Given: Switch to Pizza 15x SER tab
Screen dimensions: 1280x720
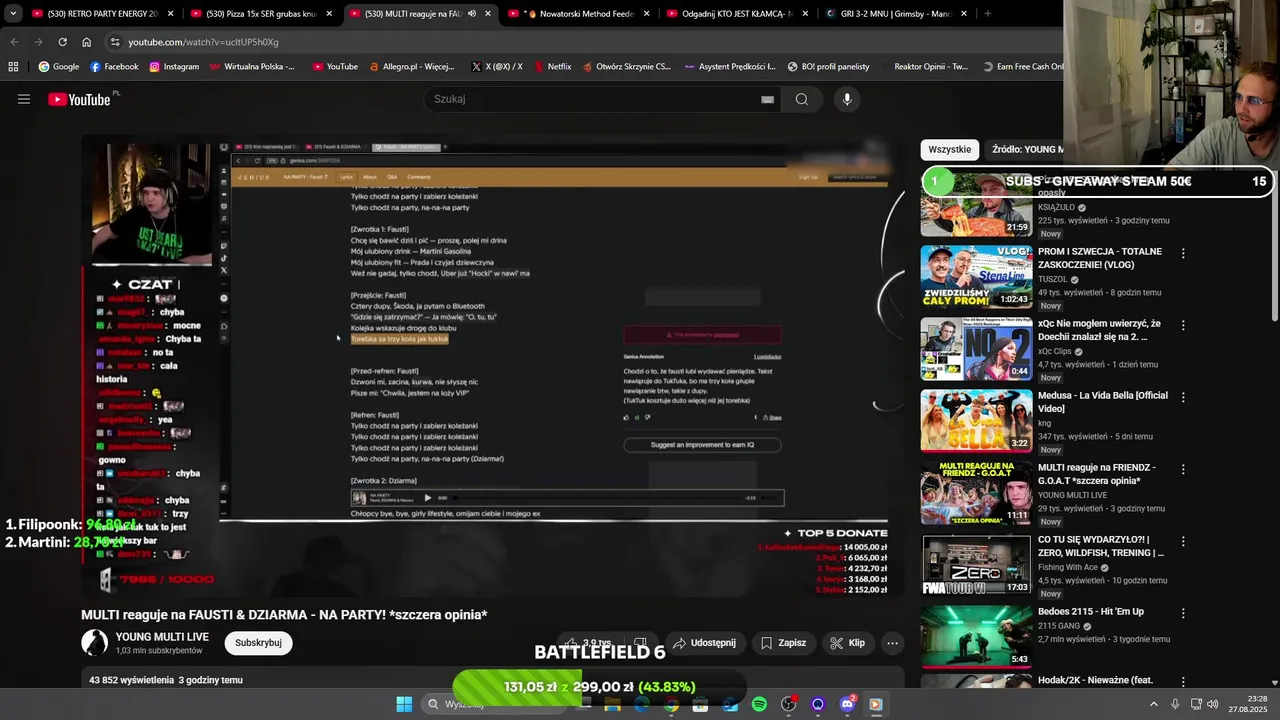Looking at the screenshot, I should 262,14.
